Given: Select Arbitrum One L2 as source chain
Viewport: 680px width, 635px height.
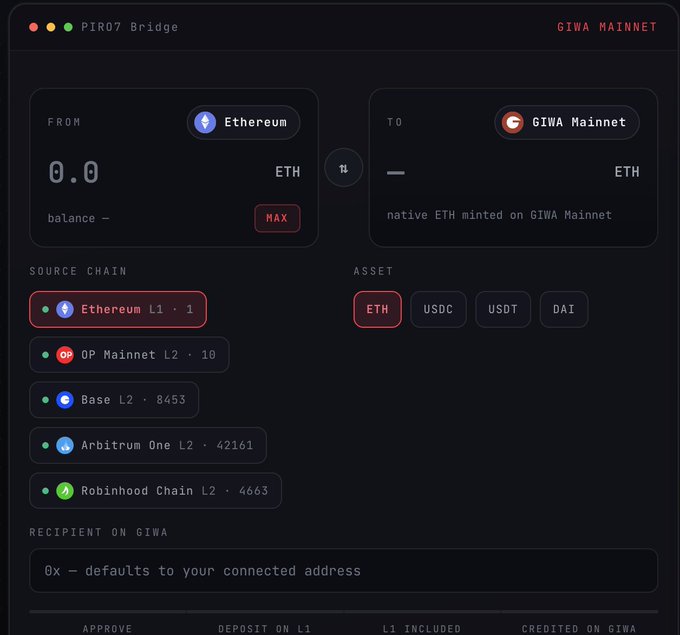Looking at the screenshot, I should point(148,445).
